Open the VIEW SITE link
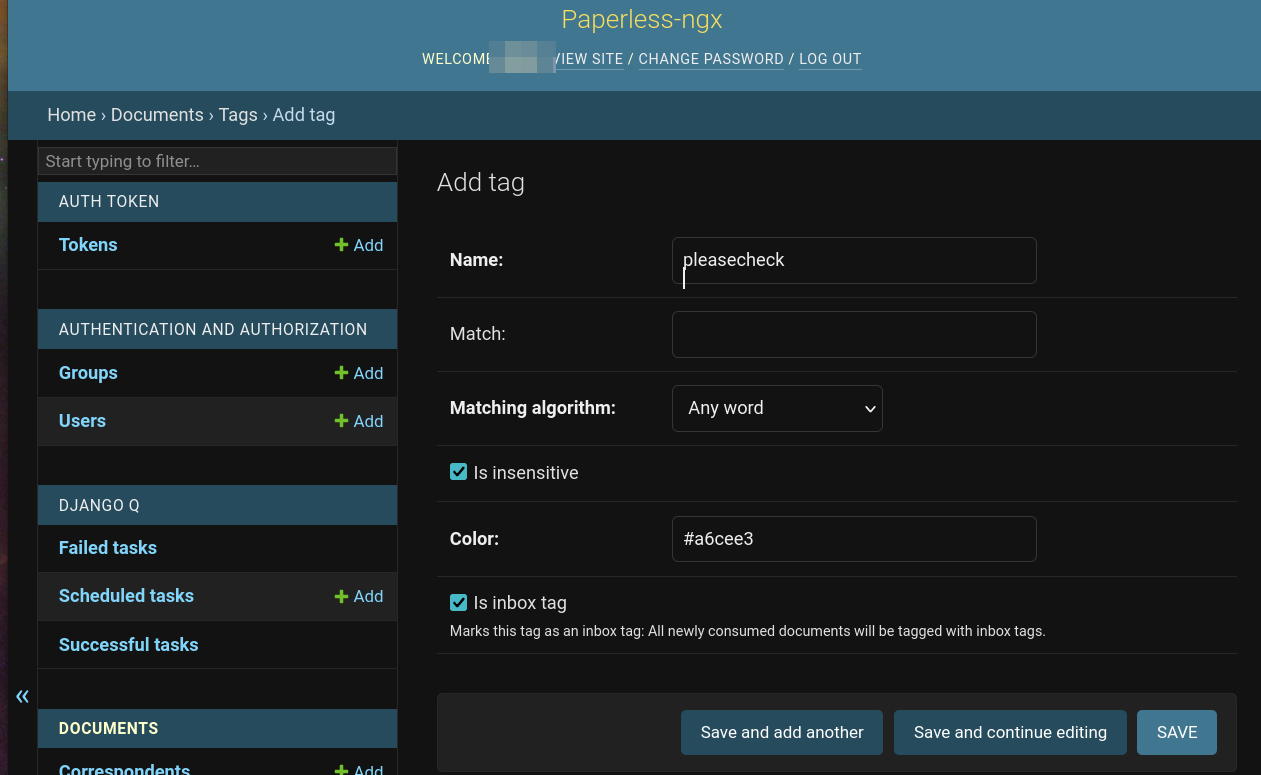The height and width of the screenshot is (775, 1261). tap(589, 59)
